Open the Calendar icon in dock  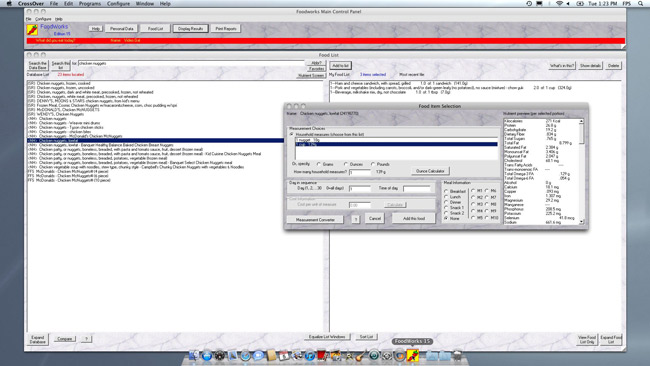pyautogui.click(x=284, y=355)
